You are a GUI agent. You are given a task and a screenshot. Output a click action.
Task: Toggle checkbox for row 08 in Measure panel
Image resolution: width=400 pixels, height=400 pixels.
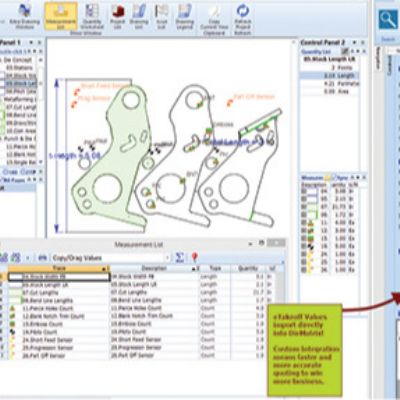pyautogui.click(x=304, y=215)
